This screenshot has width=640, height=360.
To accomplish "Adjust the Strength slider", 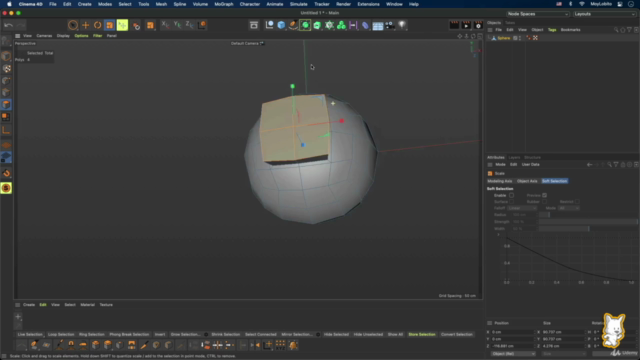I will tap(588, 222).
